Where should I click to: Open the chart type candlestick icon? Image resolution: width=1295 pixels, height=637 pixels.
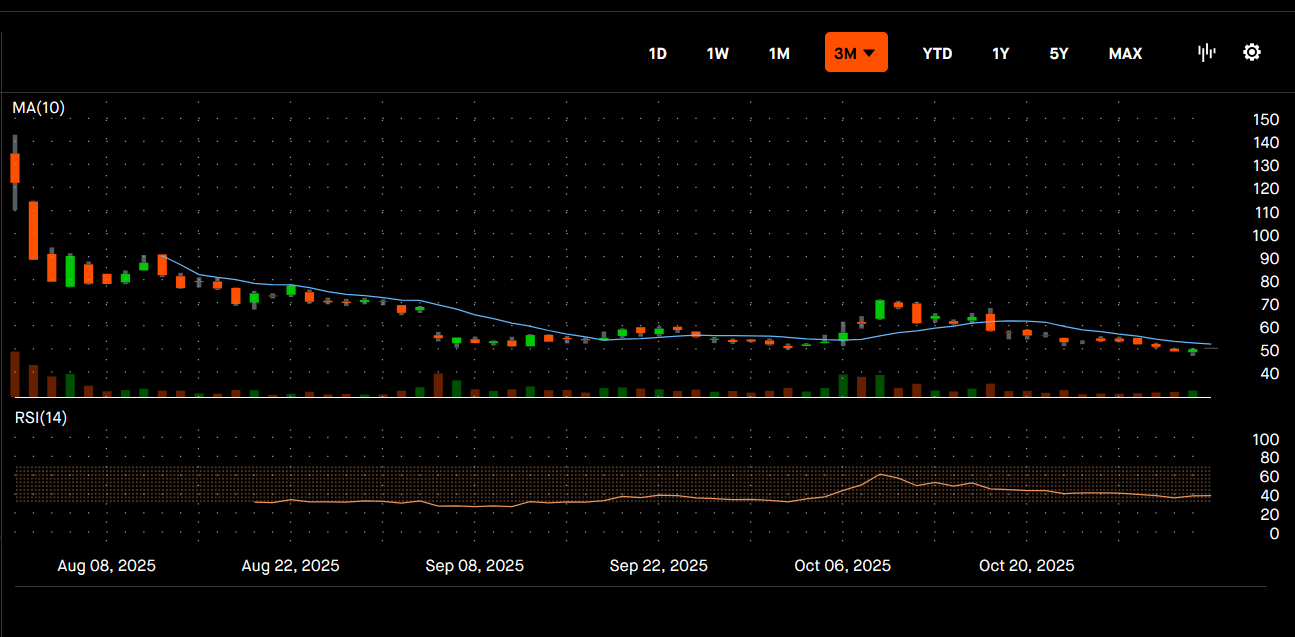pos(1207,53)
